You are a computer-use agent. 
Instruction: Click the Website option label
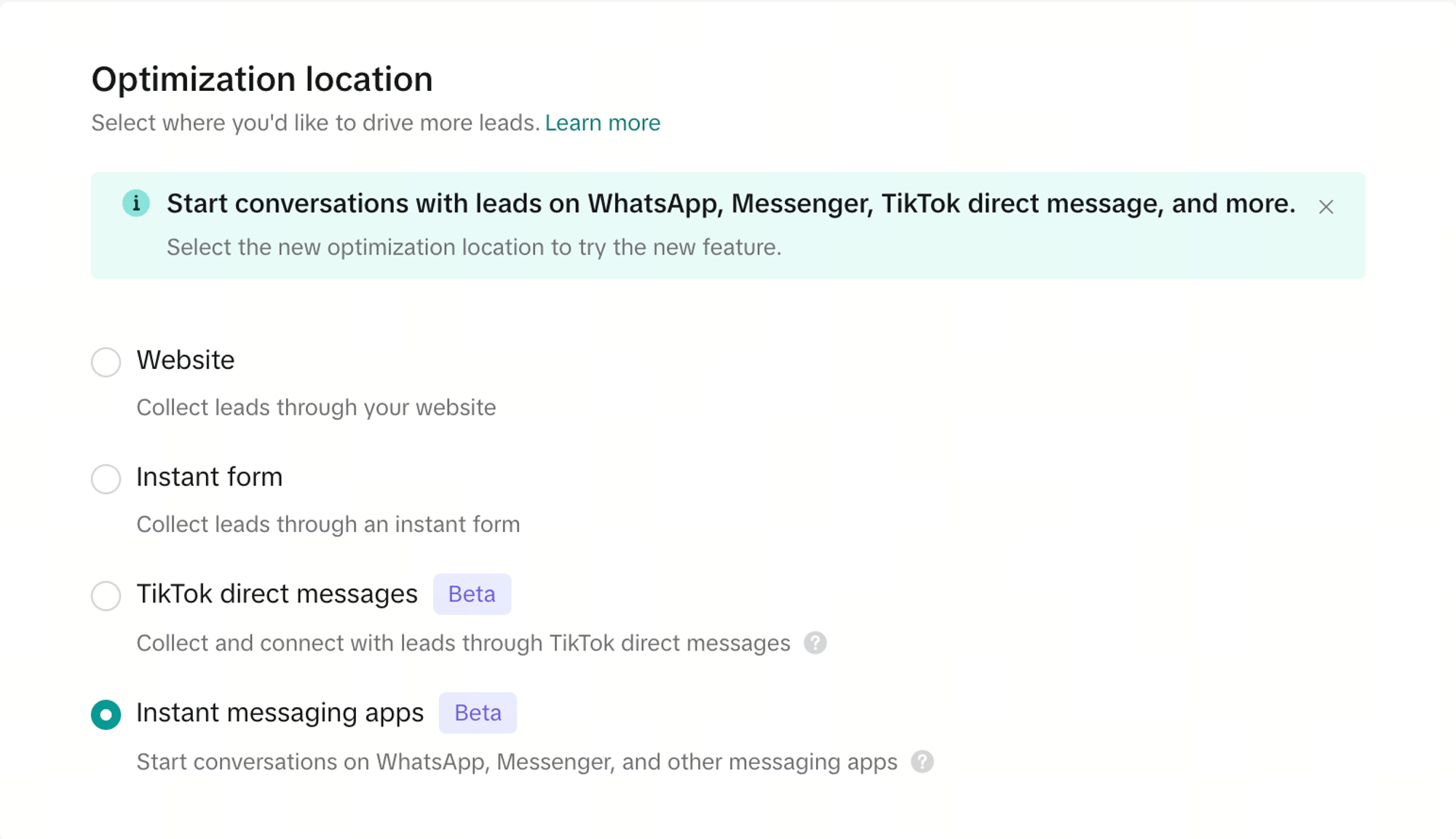tap(186, 360)
